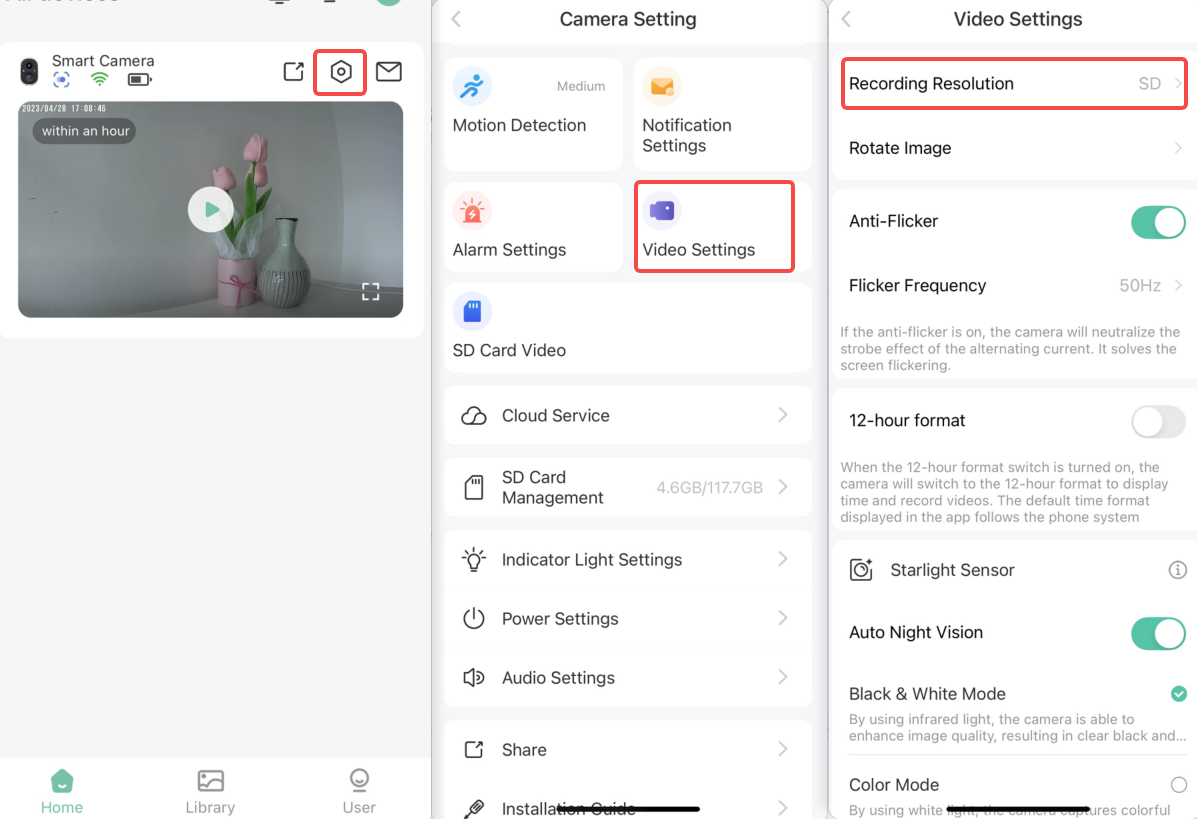Tap the SD Card Management card icon

(x=474, y=487)
